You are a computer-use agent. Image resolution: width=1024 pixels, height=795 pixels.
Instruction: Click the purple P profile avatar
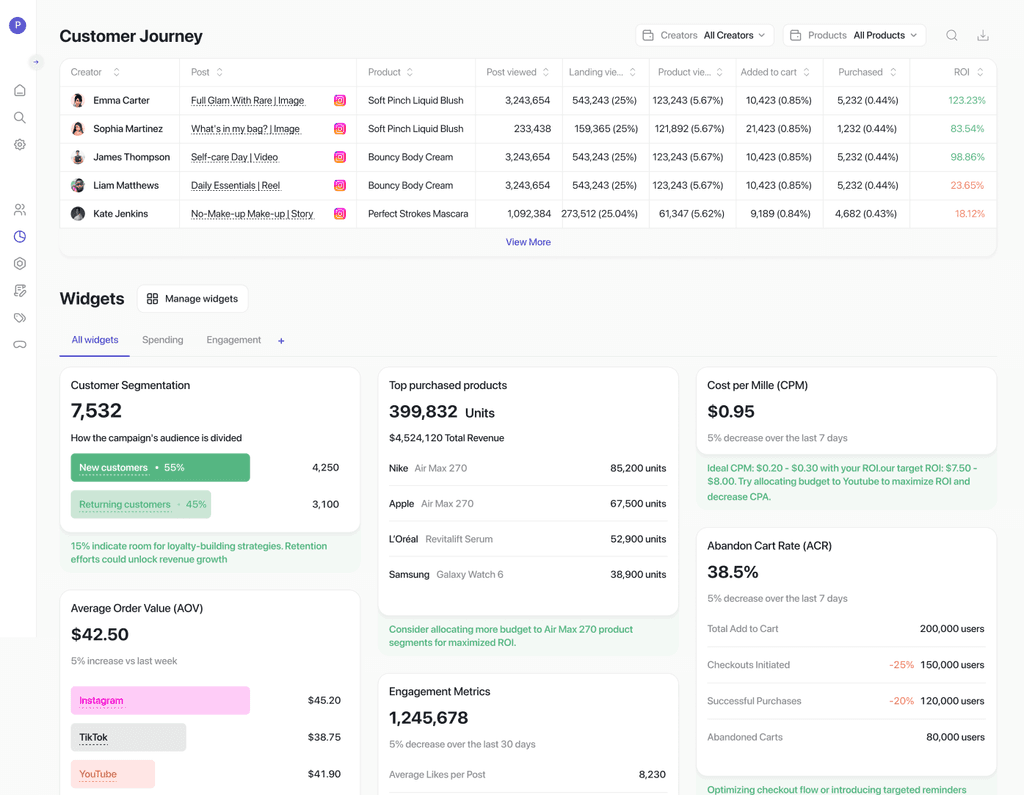(x=18, y=25)
